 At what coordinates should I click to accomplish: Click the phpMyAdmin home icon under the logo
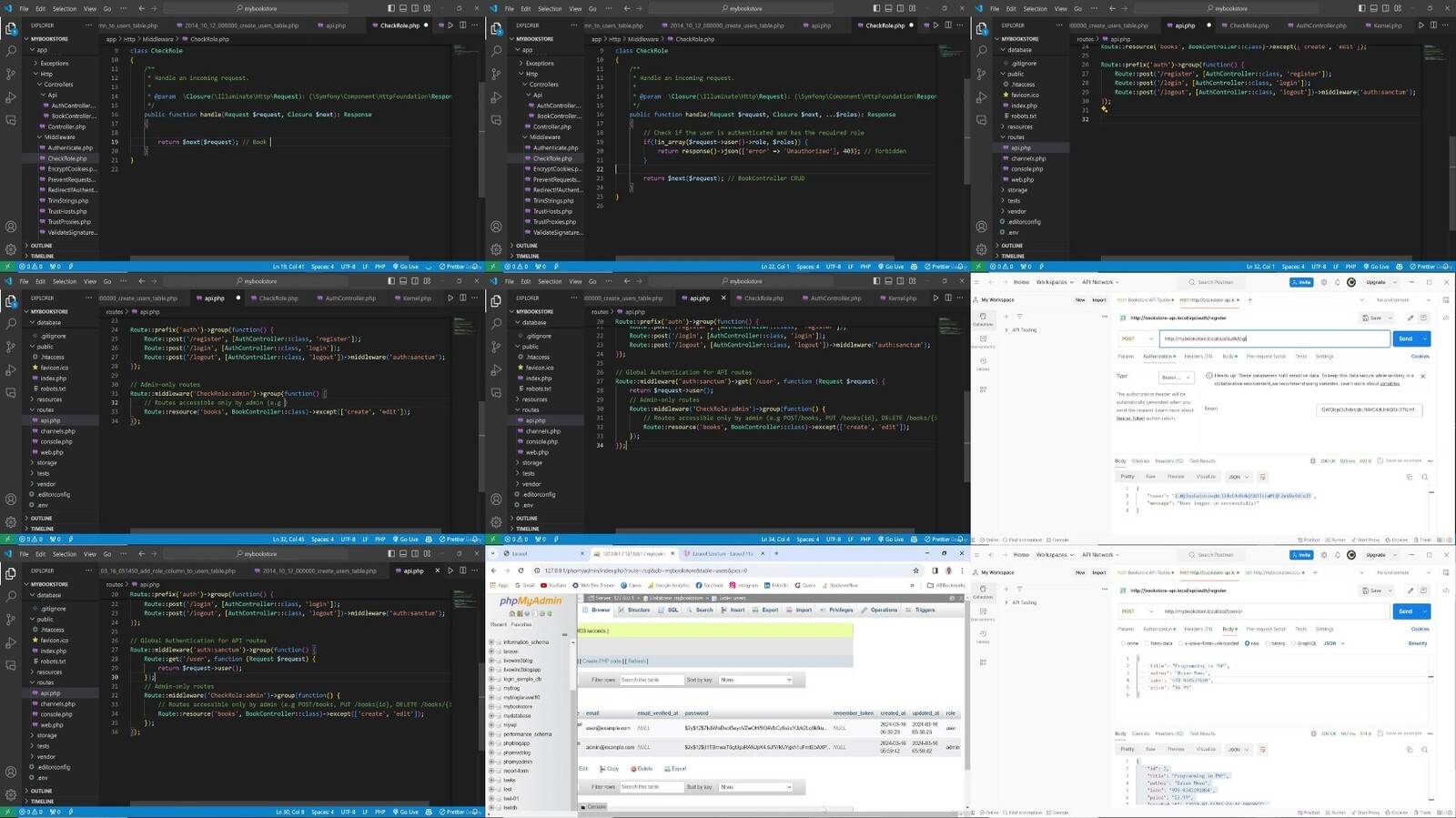click(x=511, y=614)
